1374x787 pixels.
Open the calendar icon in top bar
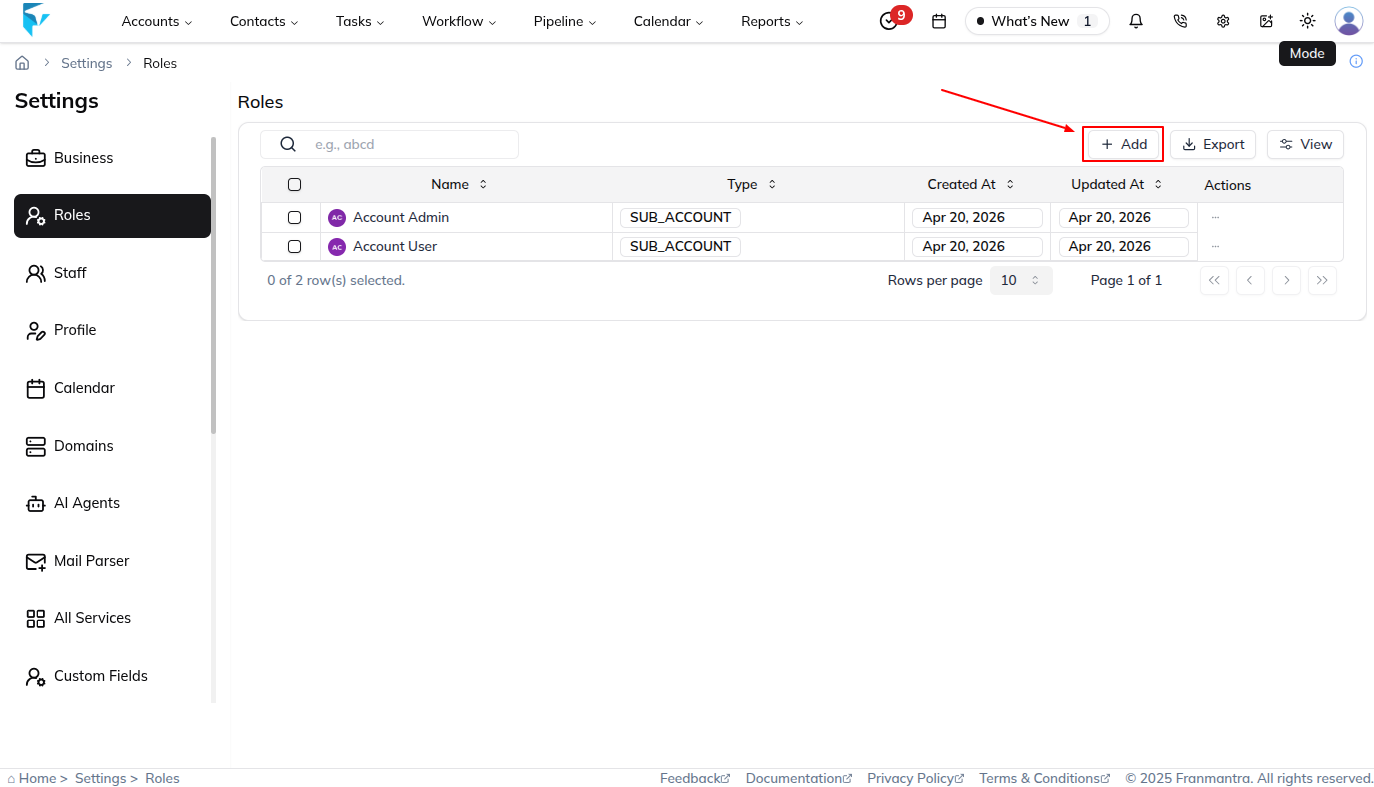pos(939,21)
